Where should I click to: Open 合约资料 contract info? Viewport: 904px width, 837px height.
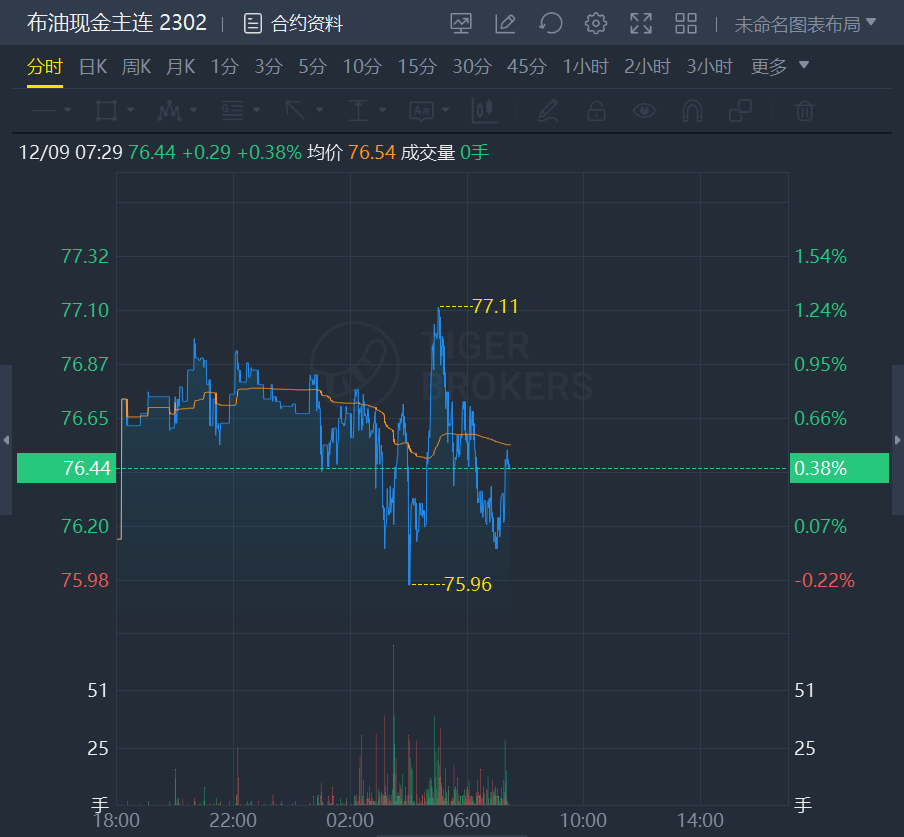point(294,23)
